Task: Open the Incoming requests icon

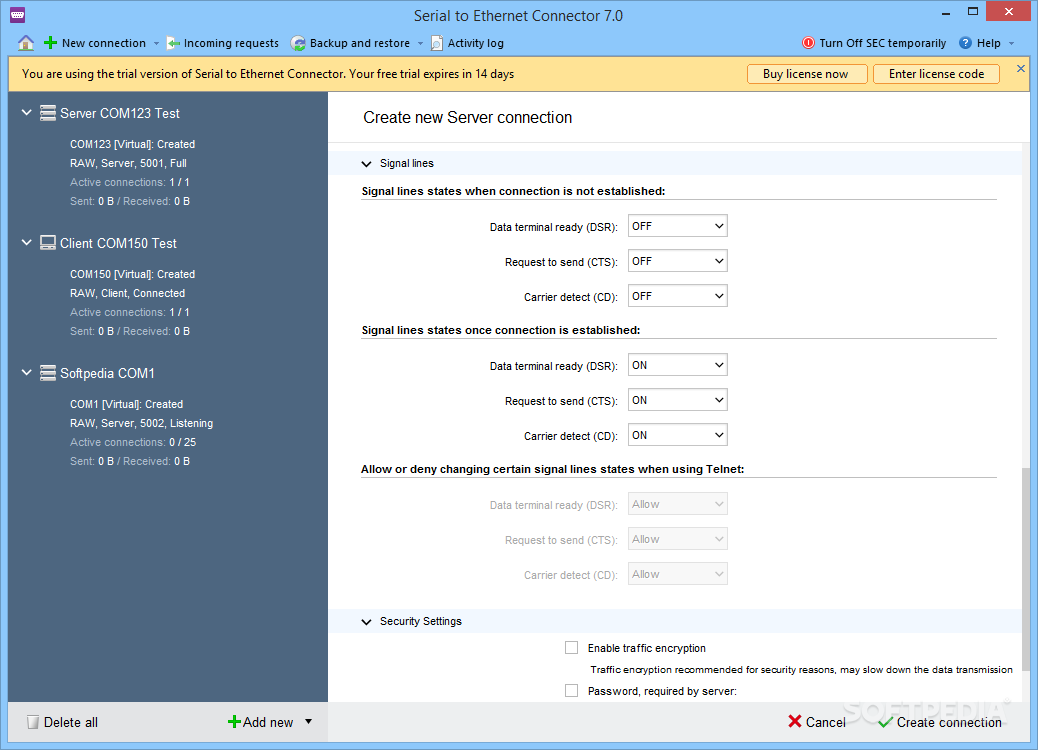Action: point(173,44)
